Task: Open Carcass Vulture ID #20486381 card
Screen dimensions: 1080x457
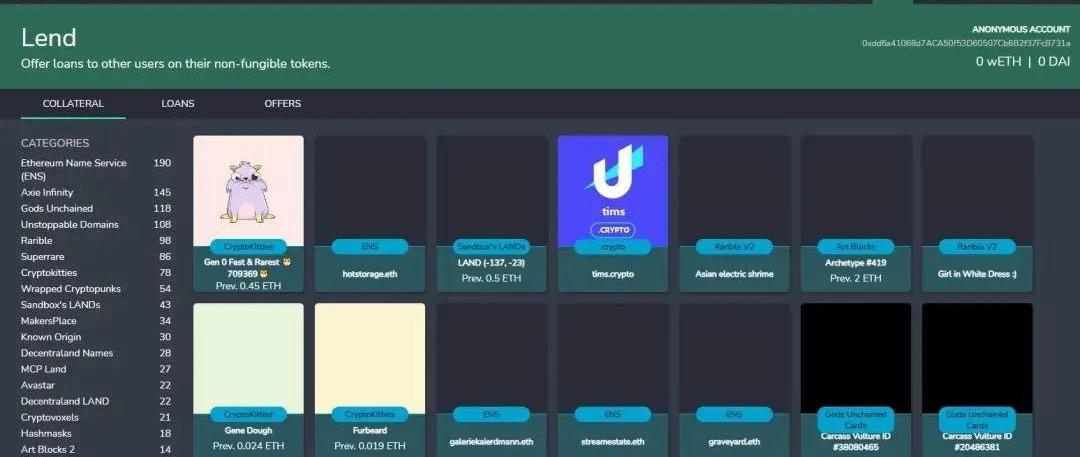Action: click(977, 380)
